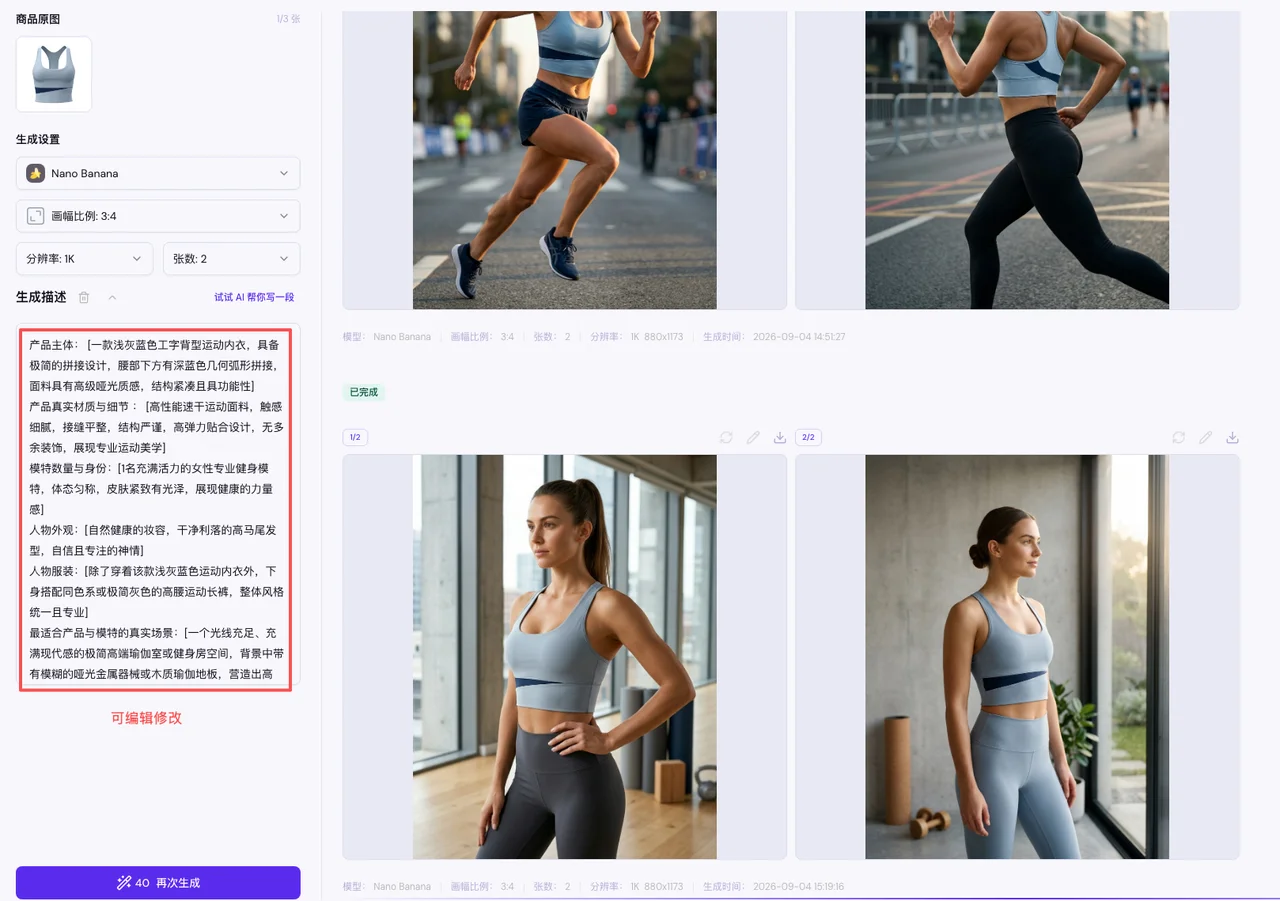
Task: Click the timestamp 2026-09-04 15:19:16
Action: 799,887
